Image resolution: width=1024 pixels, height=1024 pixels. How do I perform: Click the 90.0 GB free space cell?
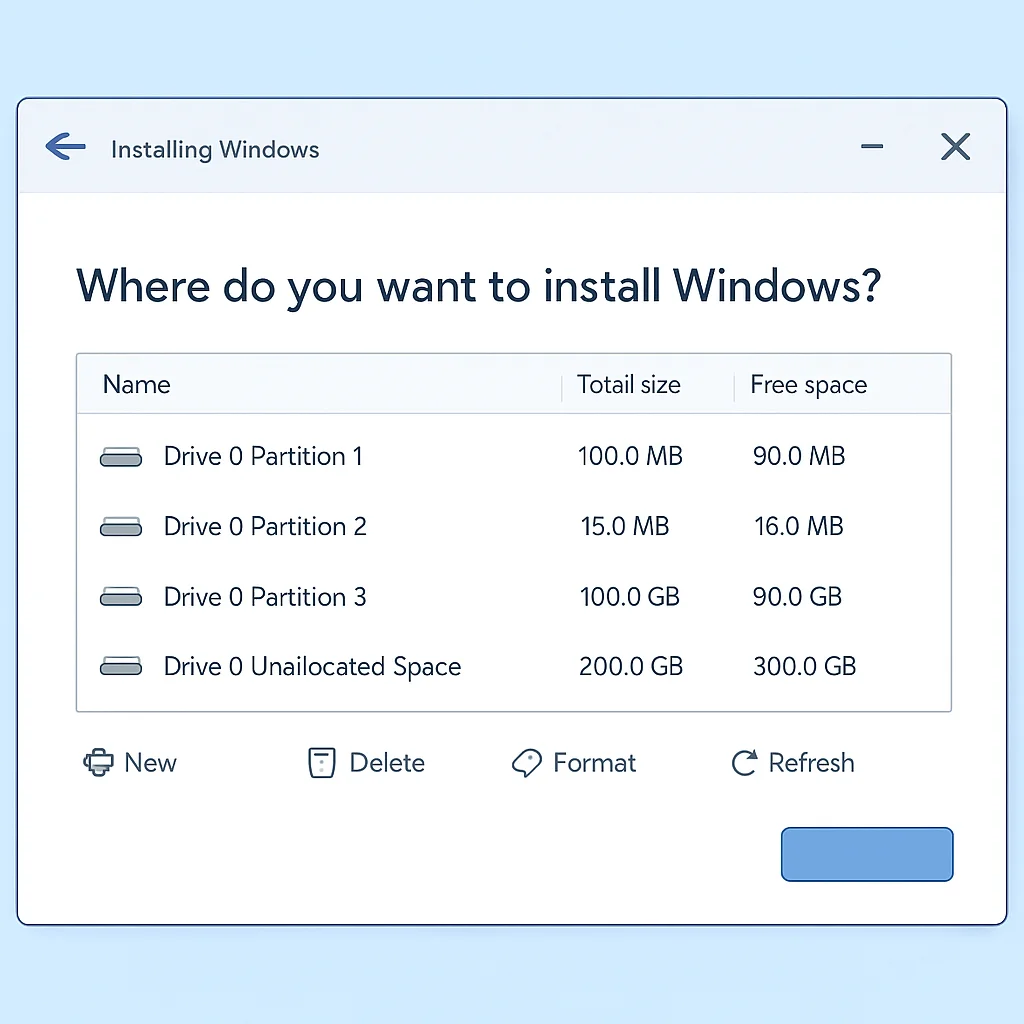797,597
